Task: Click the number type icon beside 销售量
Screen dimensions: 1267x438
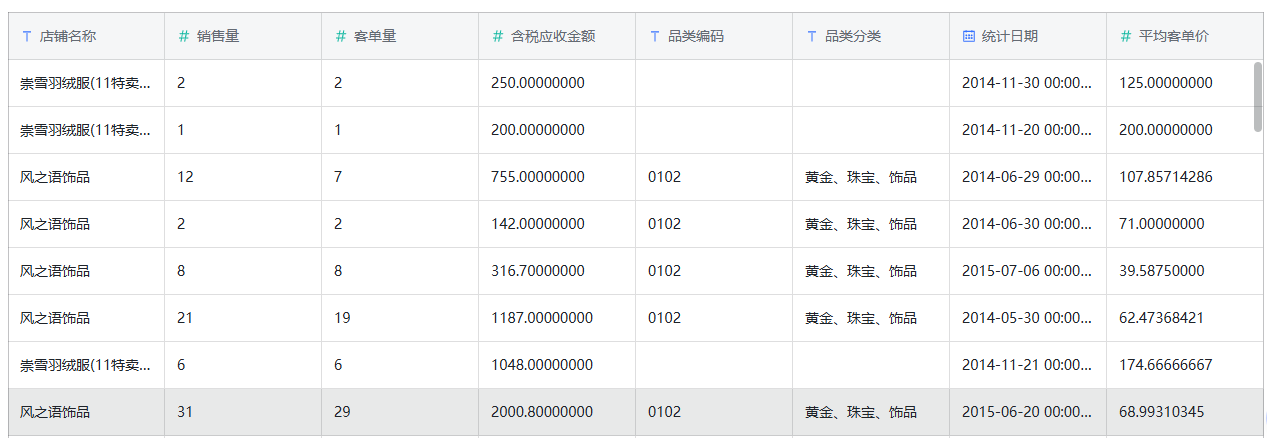Action: coord(184,36)
